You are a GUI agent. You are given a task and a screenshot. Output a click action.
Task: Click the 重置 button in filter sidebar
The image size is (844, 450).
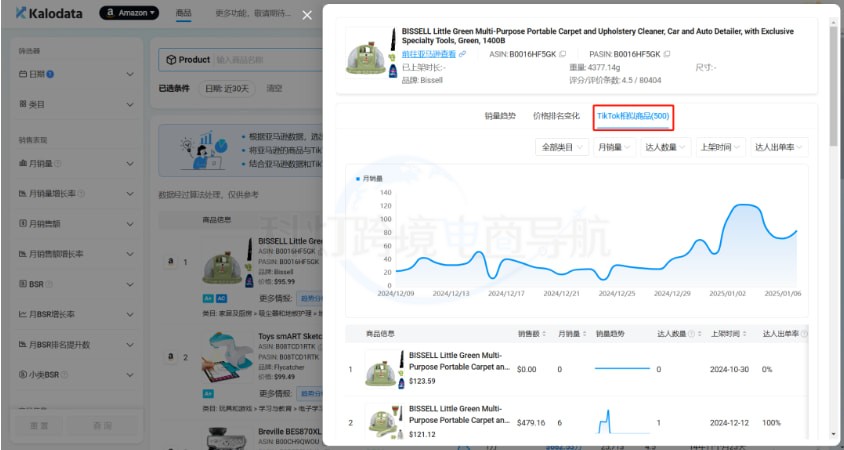pyautogui.click(x=41, y=425)
